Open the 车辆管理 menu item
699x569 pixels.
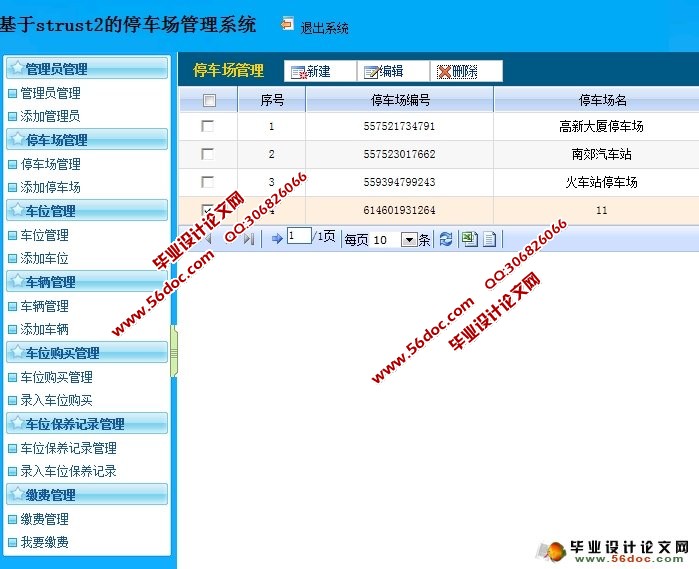(x=45, y=306)
